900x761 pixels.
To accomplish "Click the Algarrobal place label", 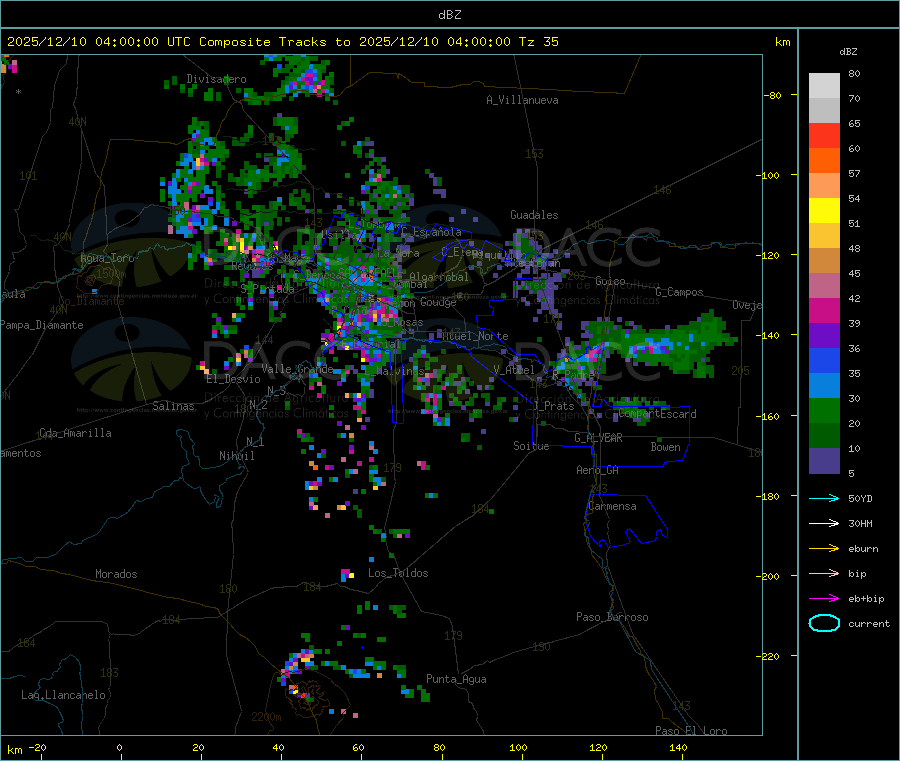I will point(439,277).
